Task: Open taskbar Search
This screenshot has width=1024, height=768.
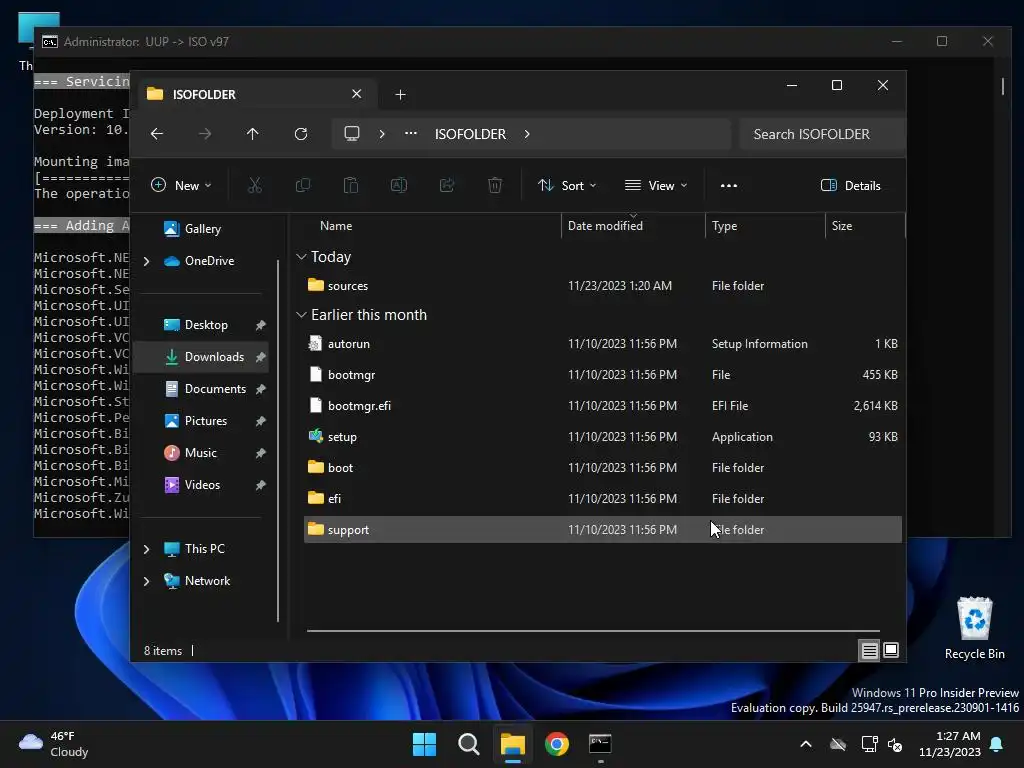Action: (469, 744)
